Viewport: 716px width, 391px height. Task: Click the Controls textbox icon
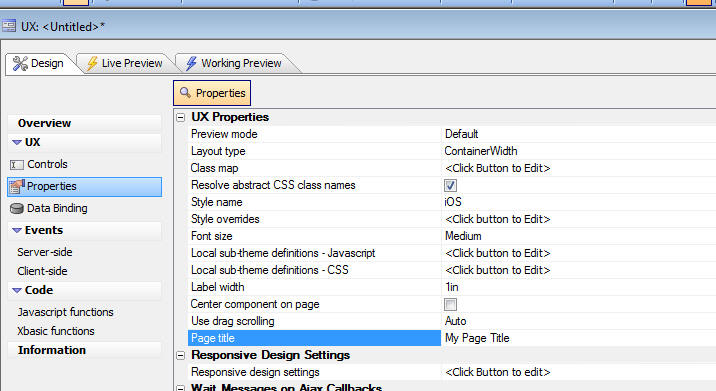pyautogui.click(x=16, y=164)
